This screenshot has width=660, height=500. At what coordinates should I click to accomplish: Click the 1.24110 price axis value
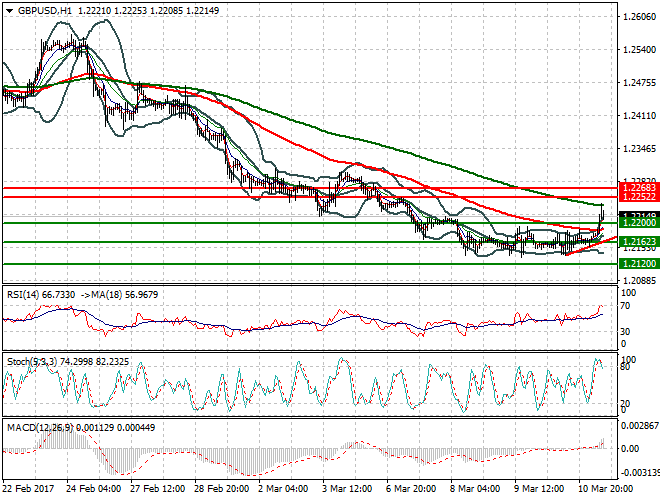[x=639, y=115]
